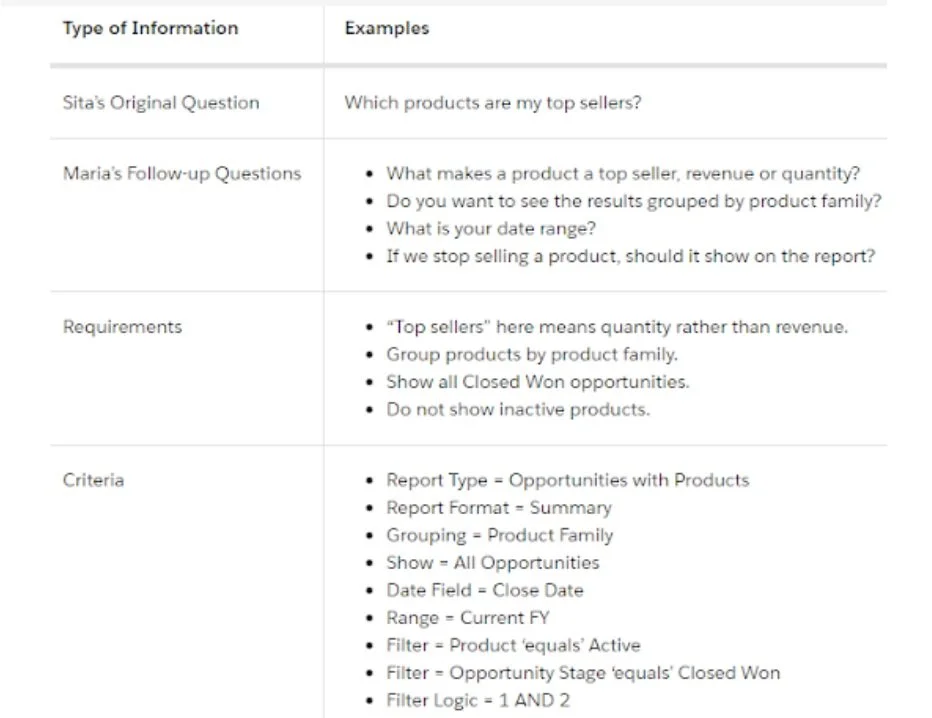Click the 'Examples' column header
Viewport: 932px width, 718px height.
pyautogui.click(x=386, y=28)
